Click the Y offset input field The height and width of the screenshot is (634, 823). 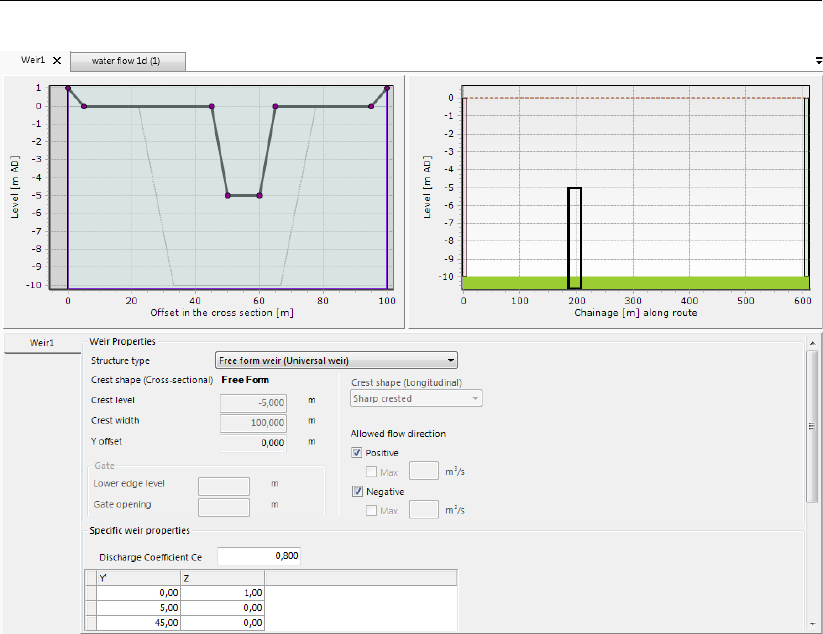(x=254, y=442)
